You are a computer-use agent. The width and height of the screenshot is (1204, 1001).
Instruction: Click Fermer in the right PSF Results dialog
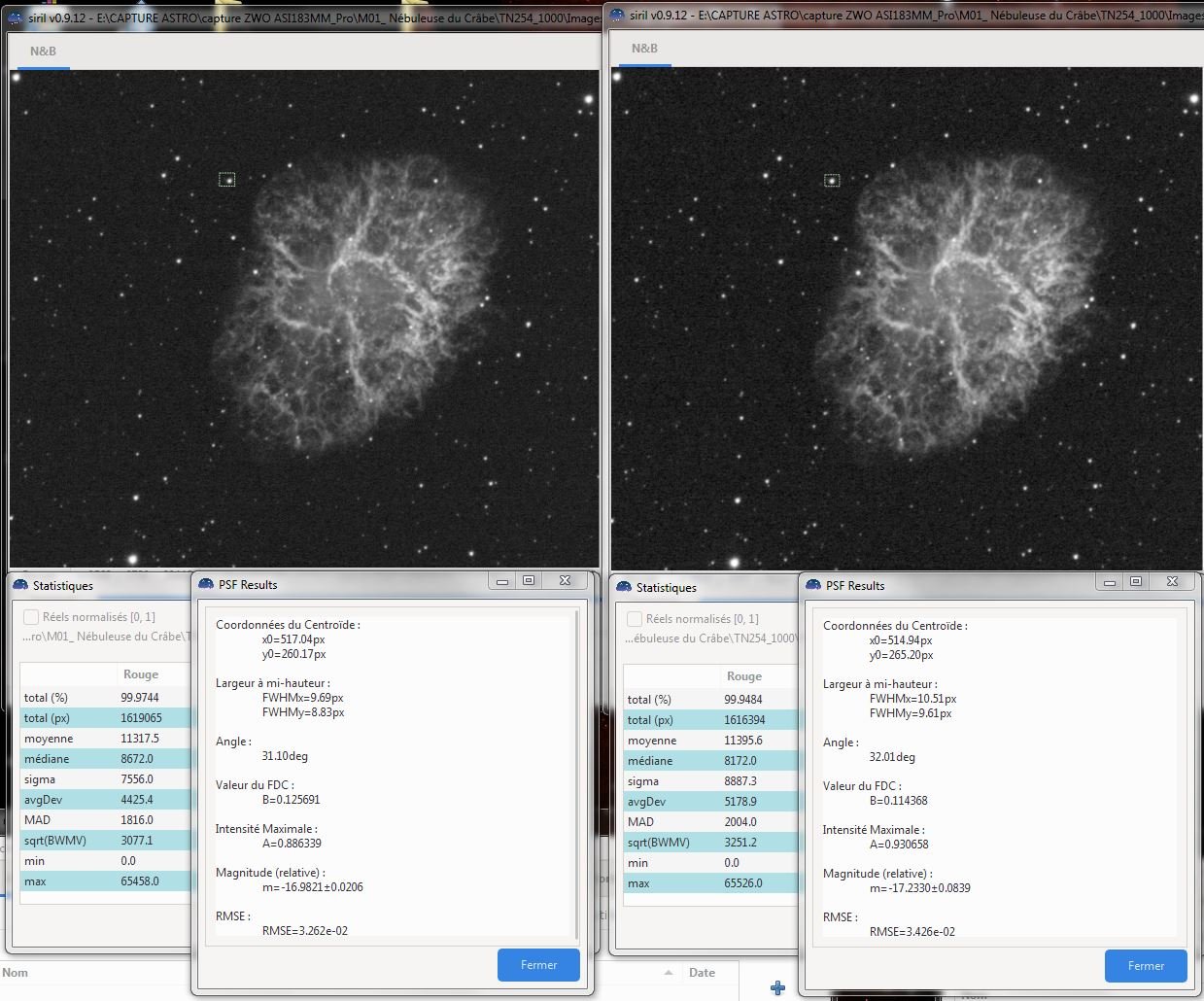(1146, 966)
